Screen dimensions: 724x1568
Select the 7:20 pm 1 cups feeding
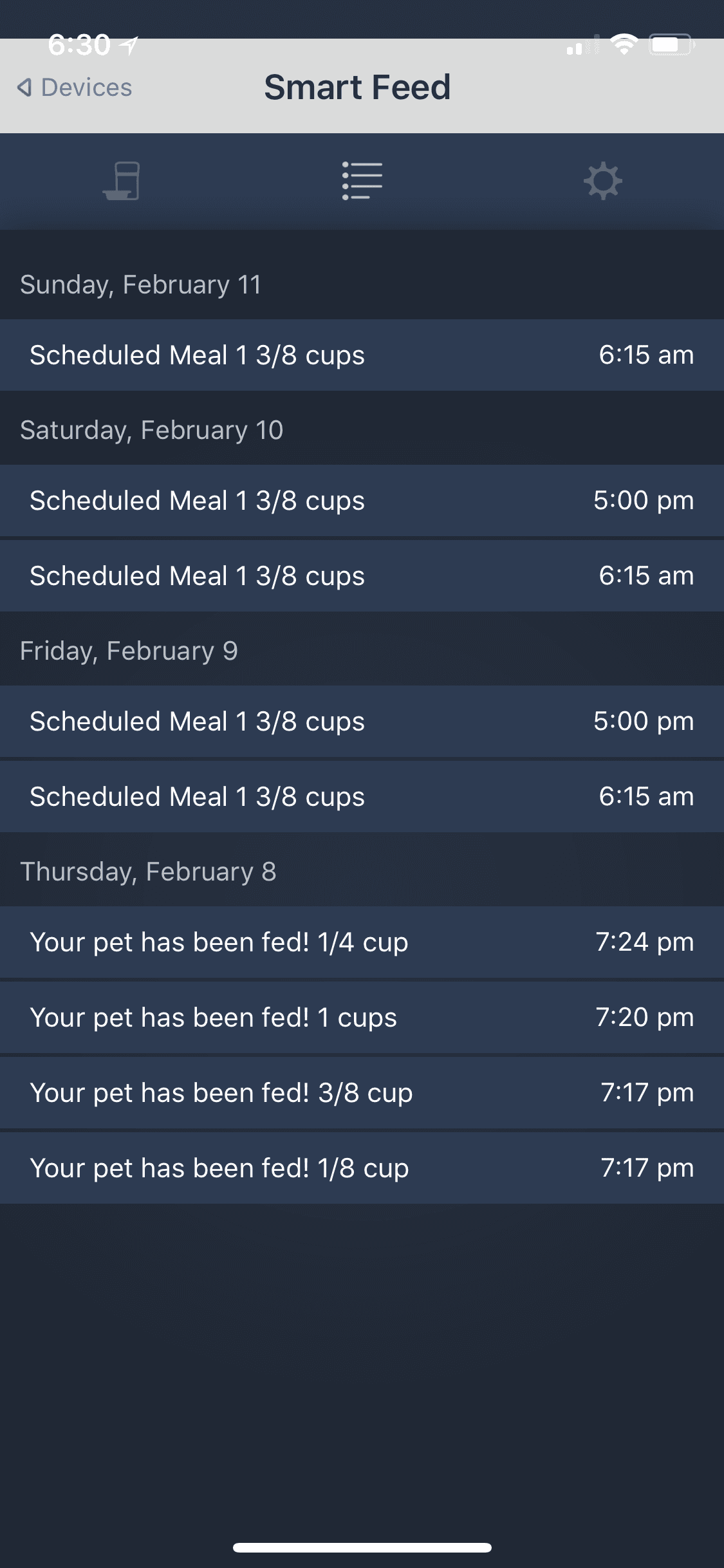[x=362, y=1018]
